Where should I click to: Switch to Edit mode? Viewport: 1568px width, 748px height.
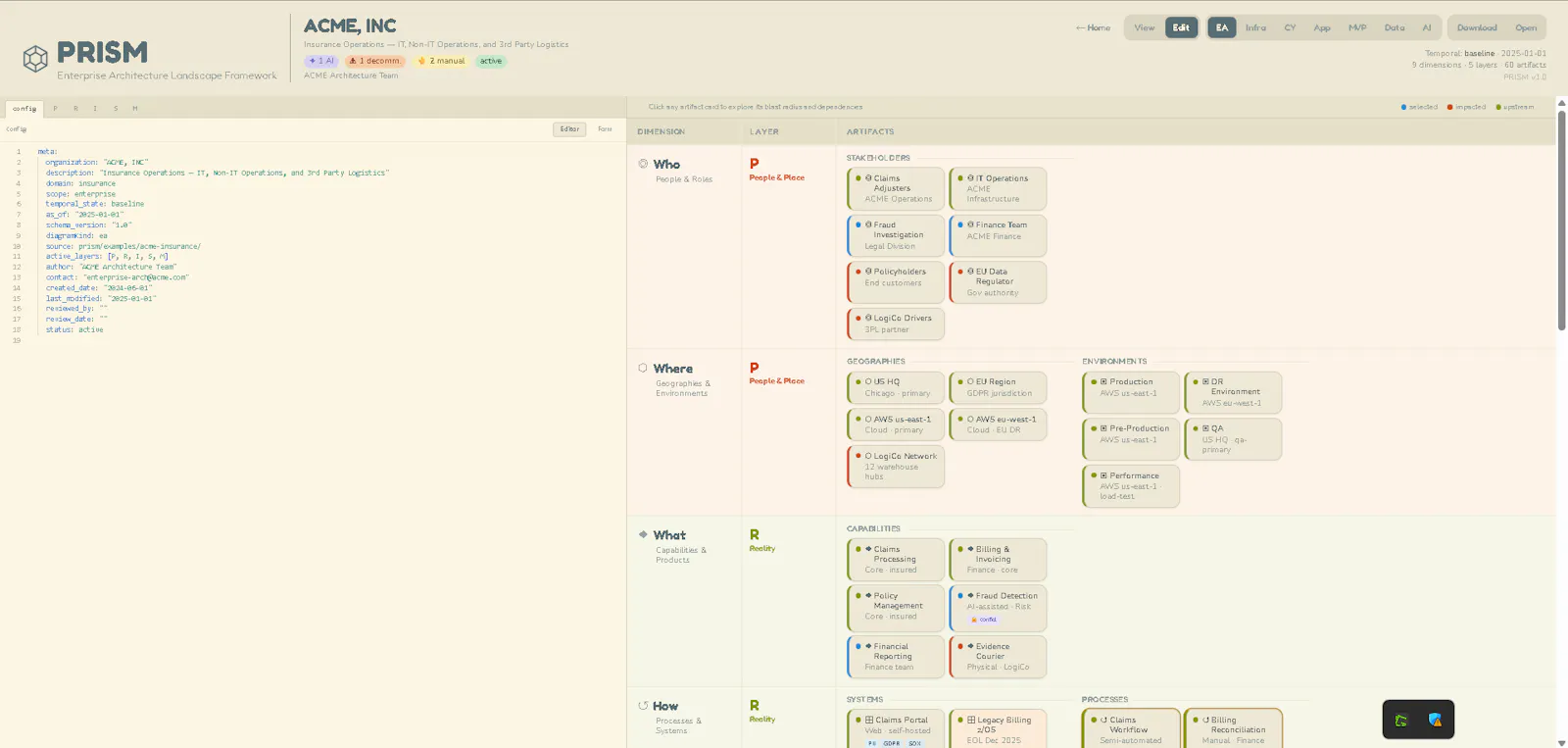(1181, 27)
